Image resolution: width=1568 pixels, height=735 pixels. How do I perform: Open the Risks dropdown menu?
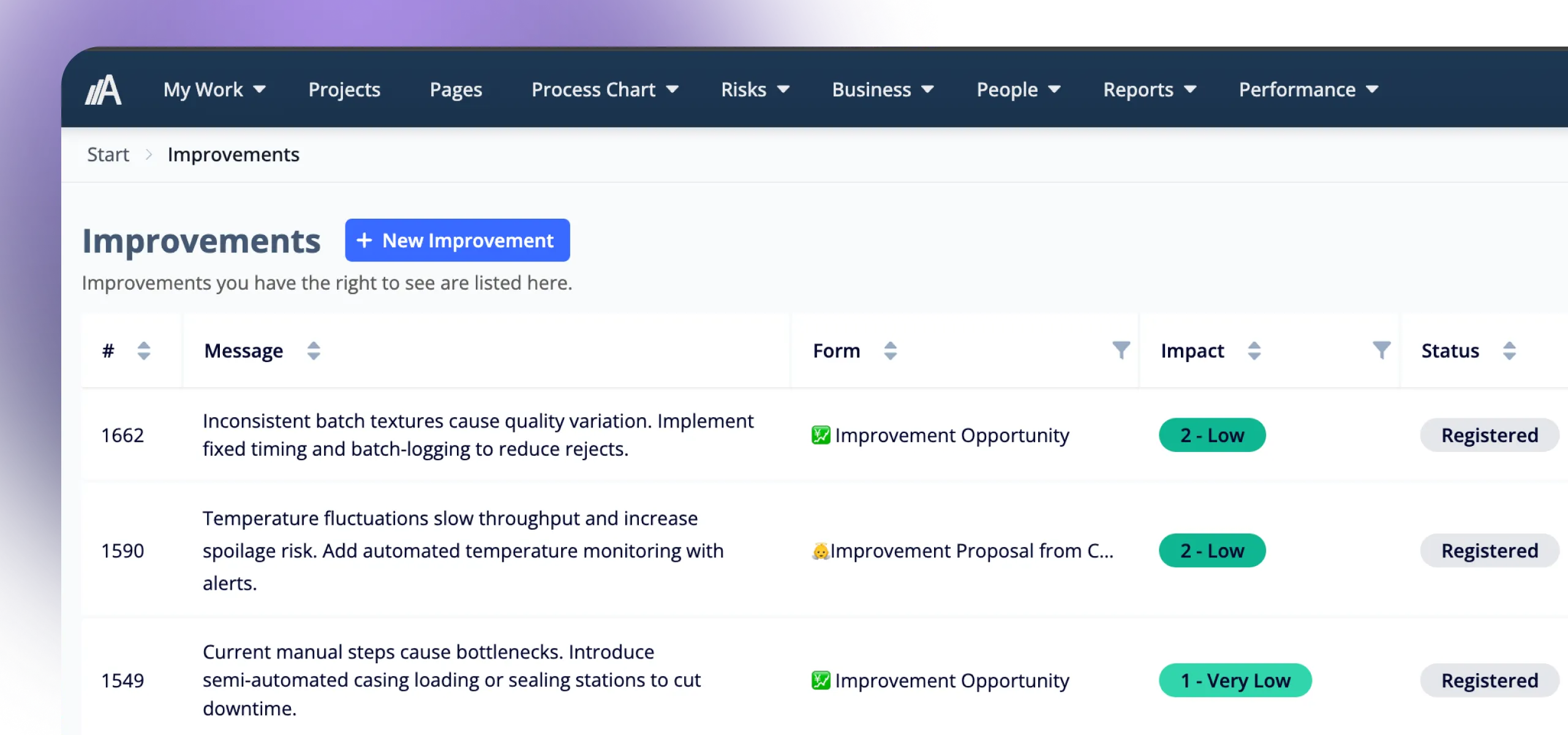[x=755, y=89]
